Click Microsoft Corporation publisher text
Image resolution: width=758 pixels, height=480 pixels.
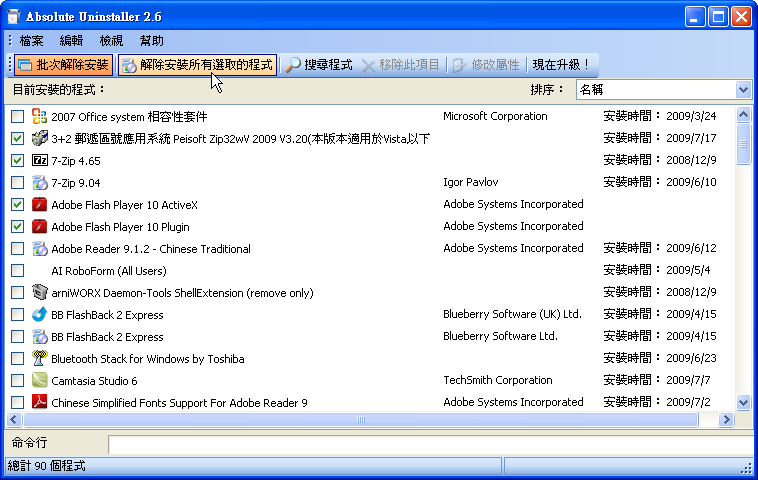pyautogui.click(x=495, y=116)
